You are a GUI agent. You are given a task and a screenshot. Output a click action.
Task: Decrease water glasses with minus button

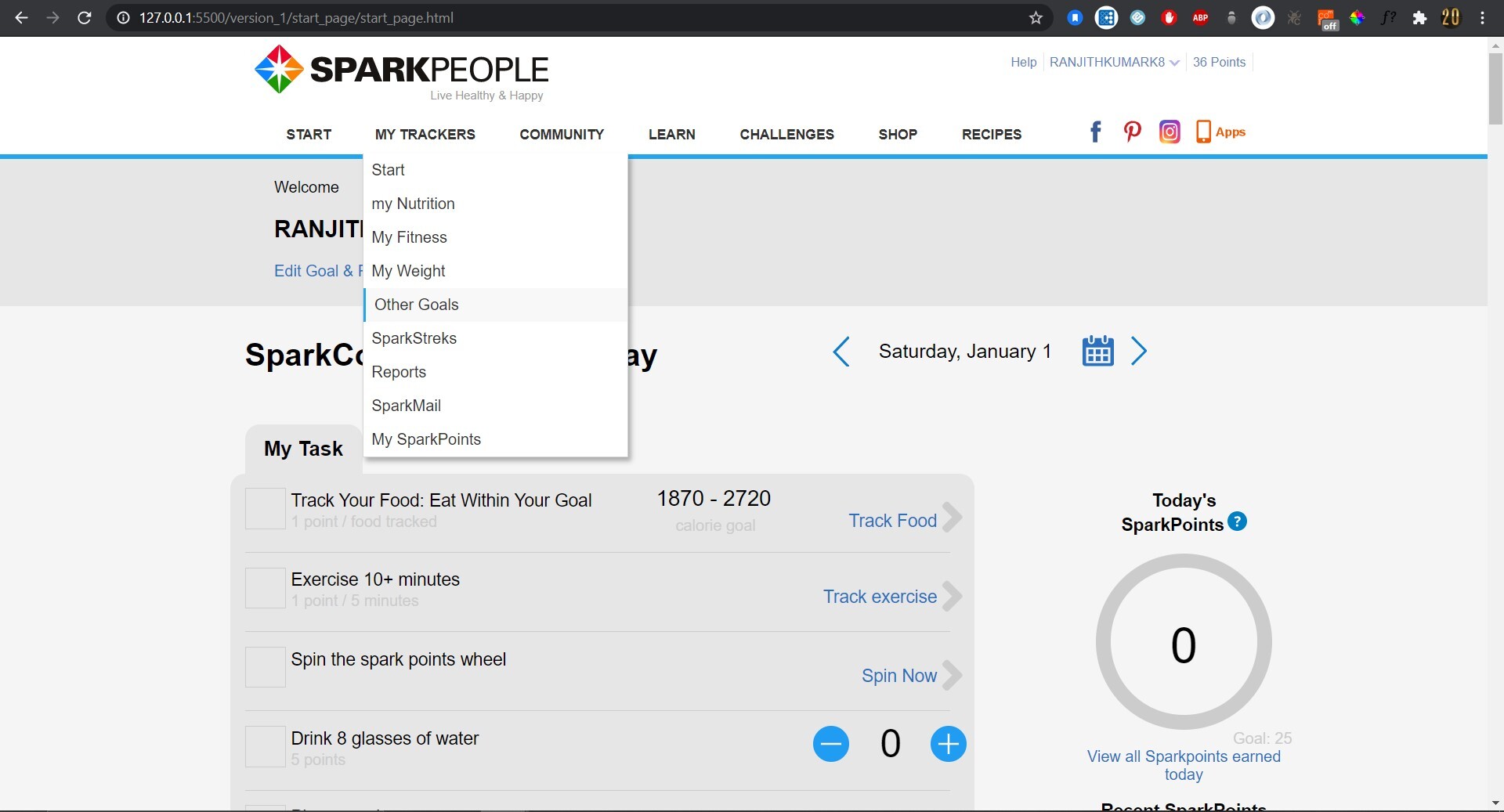[831, 744]
